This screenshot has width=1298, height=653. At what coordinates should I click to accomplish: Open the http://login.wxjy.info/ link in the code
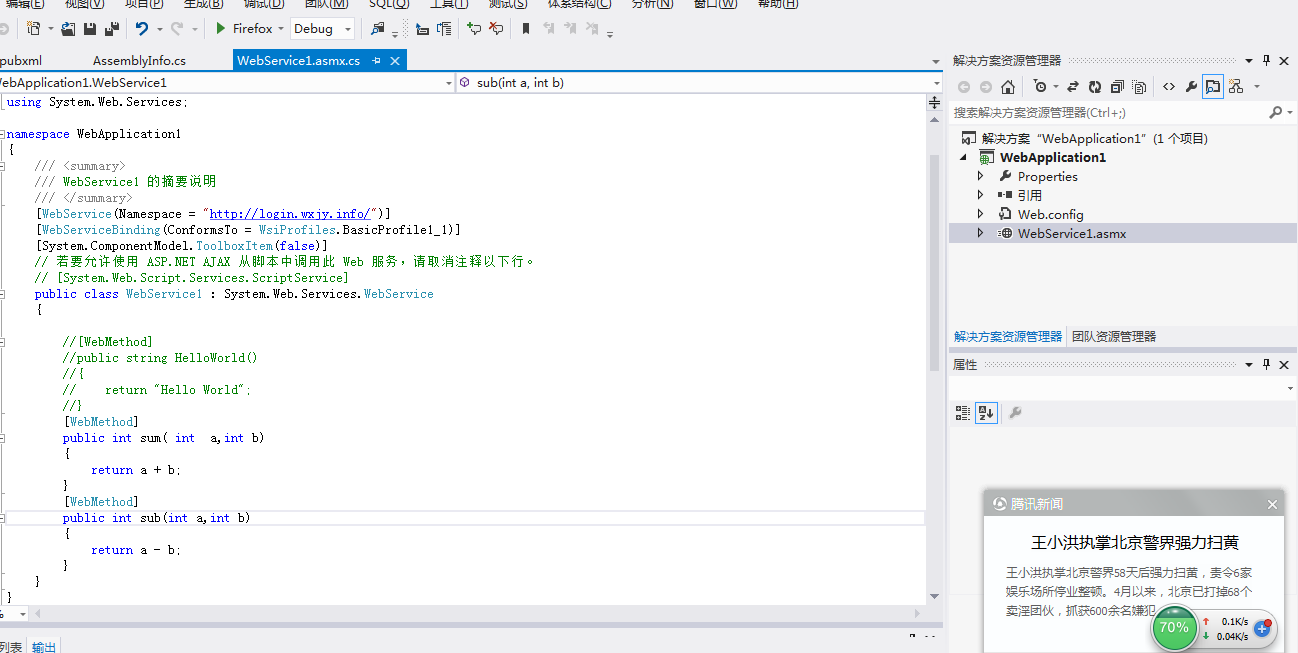click(290, 214)
